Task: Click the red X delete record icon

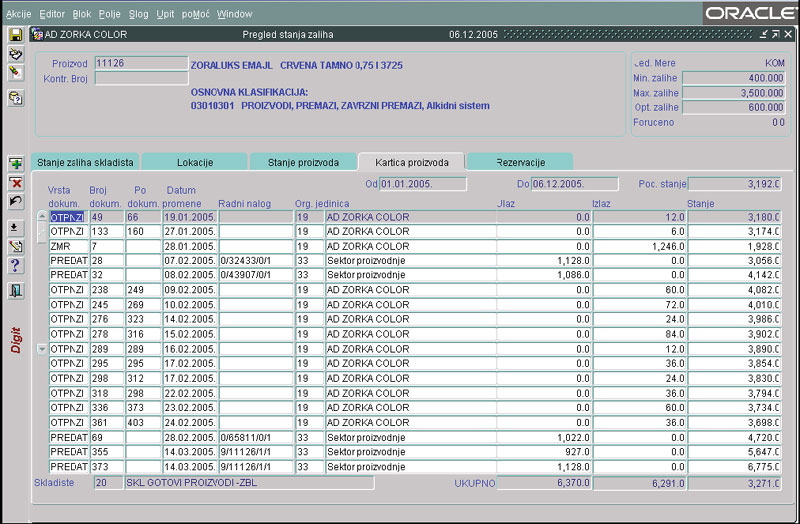Action: [16, 183]
